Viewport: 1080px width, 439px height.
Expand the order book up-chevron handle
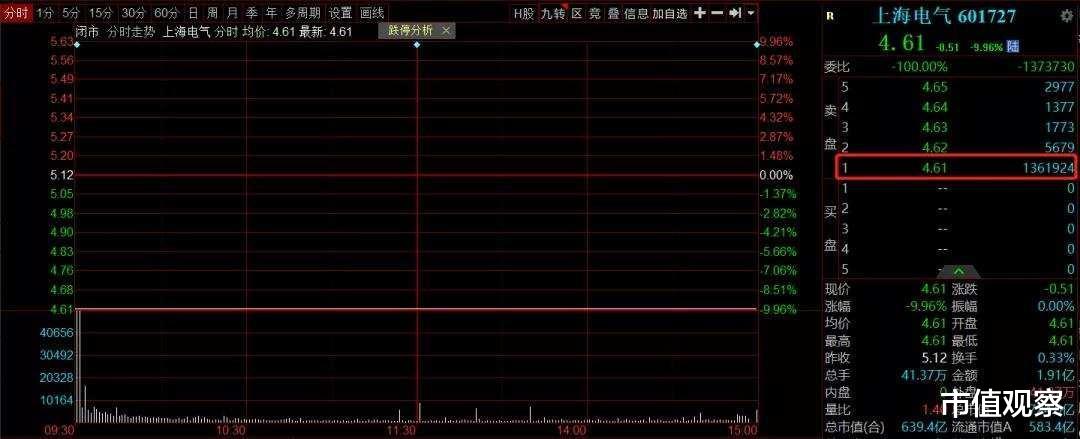click(958, 270)
